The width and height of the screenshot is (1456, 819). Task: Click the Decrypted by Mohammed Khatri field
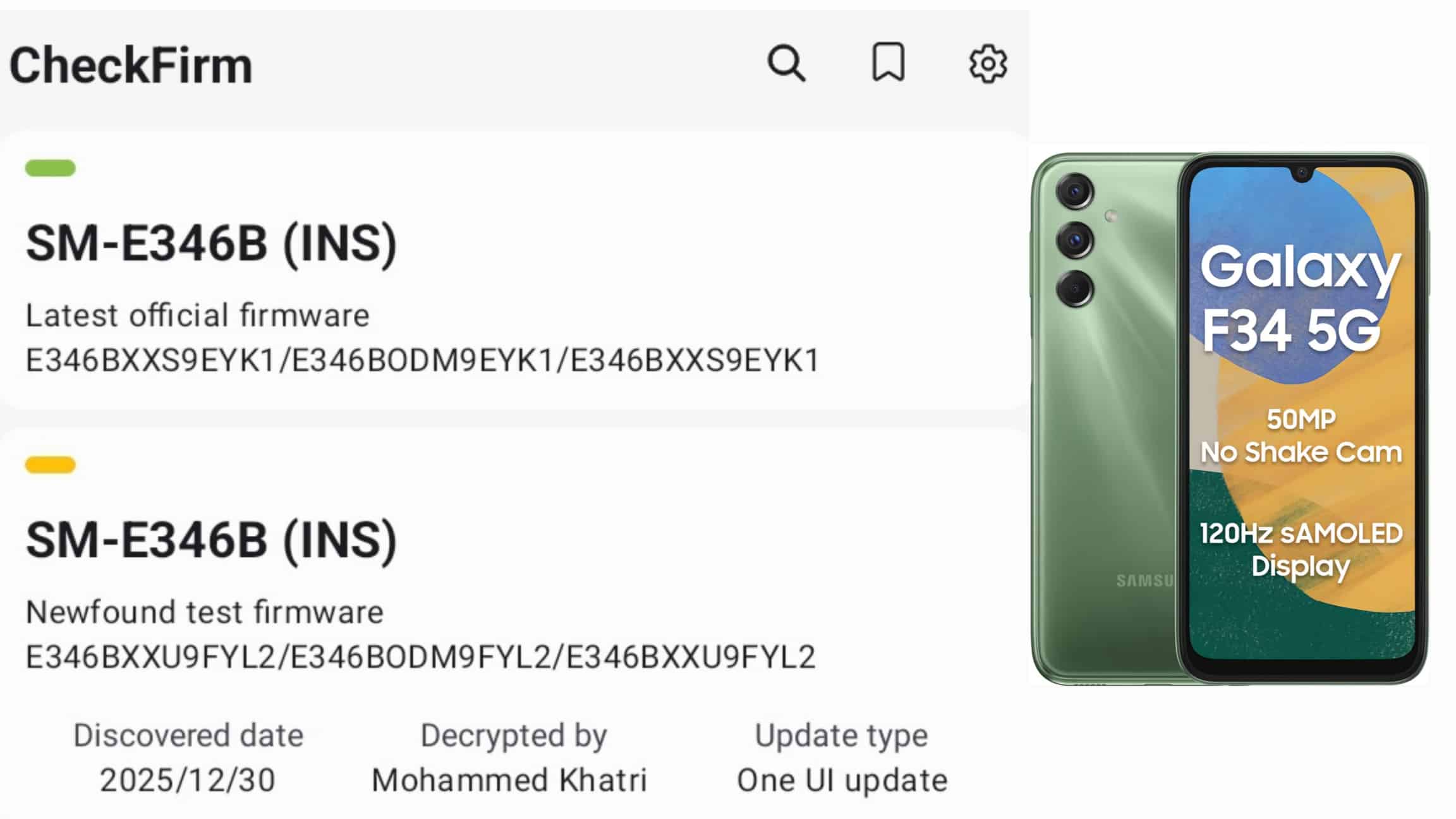point(509,758)
